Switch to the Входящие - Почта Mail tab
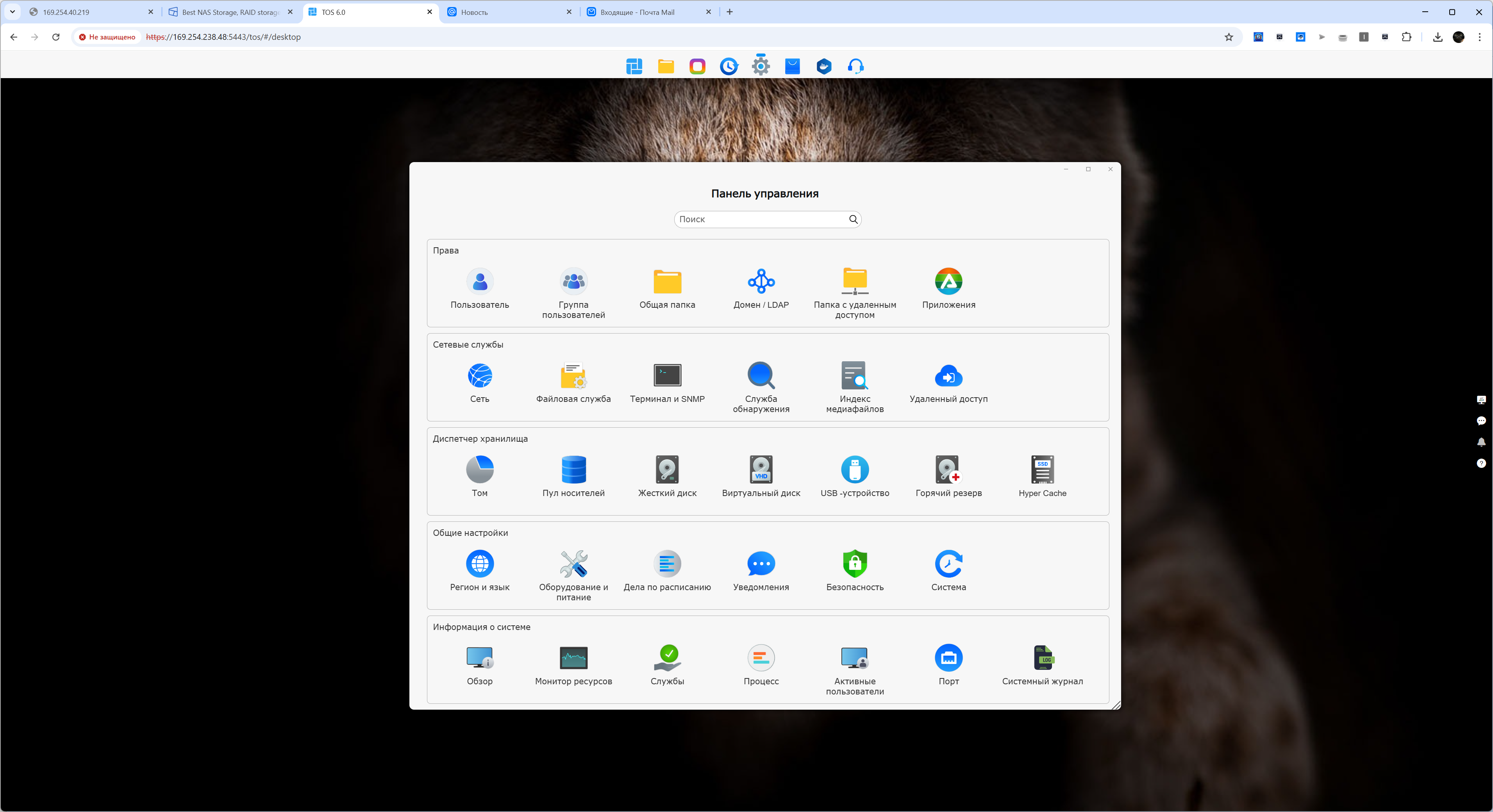1493x812 pixels. 638,12
